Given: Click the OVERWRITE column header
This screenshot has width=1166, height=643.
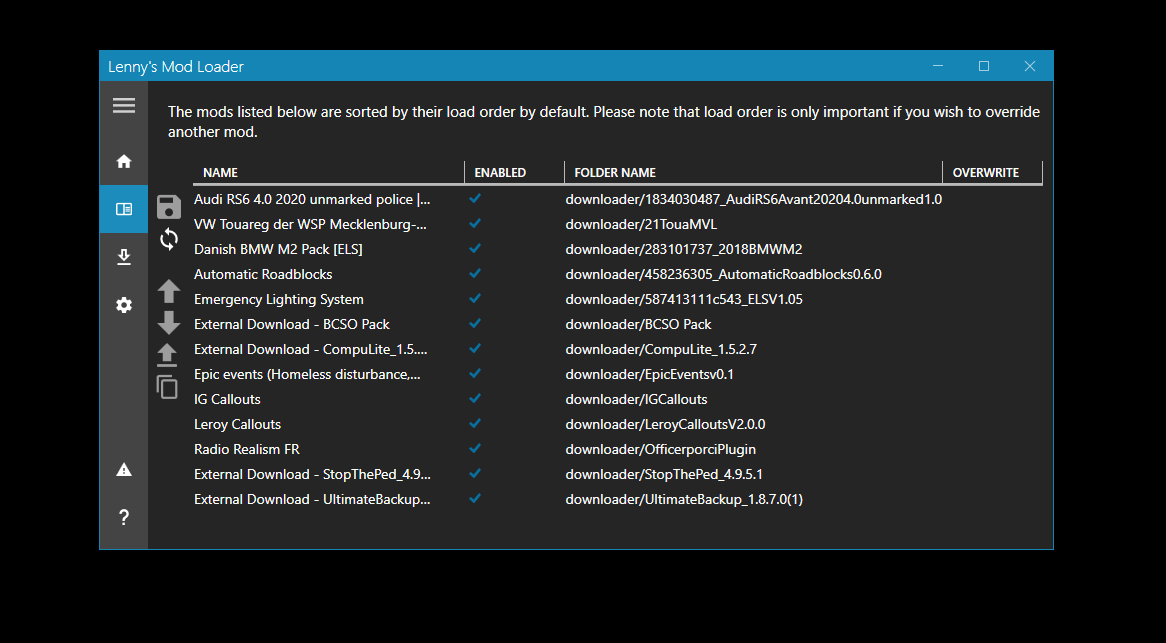Looking at the screenshot, I should tap(985, 173).
